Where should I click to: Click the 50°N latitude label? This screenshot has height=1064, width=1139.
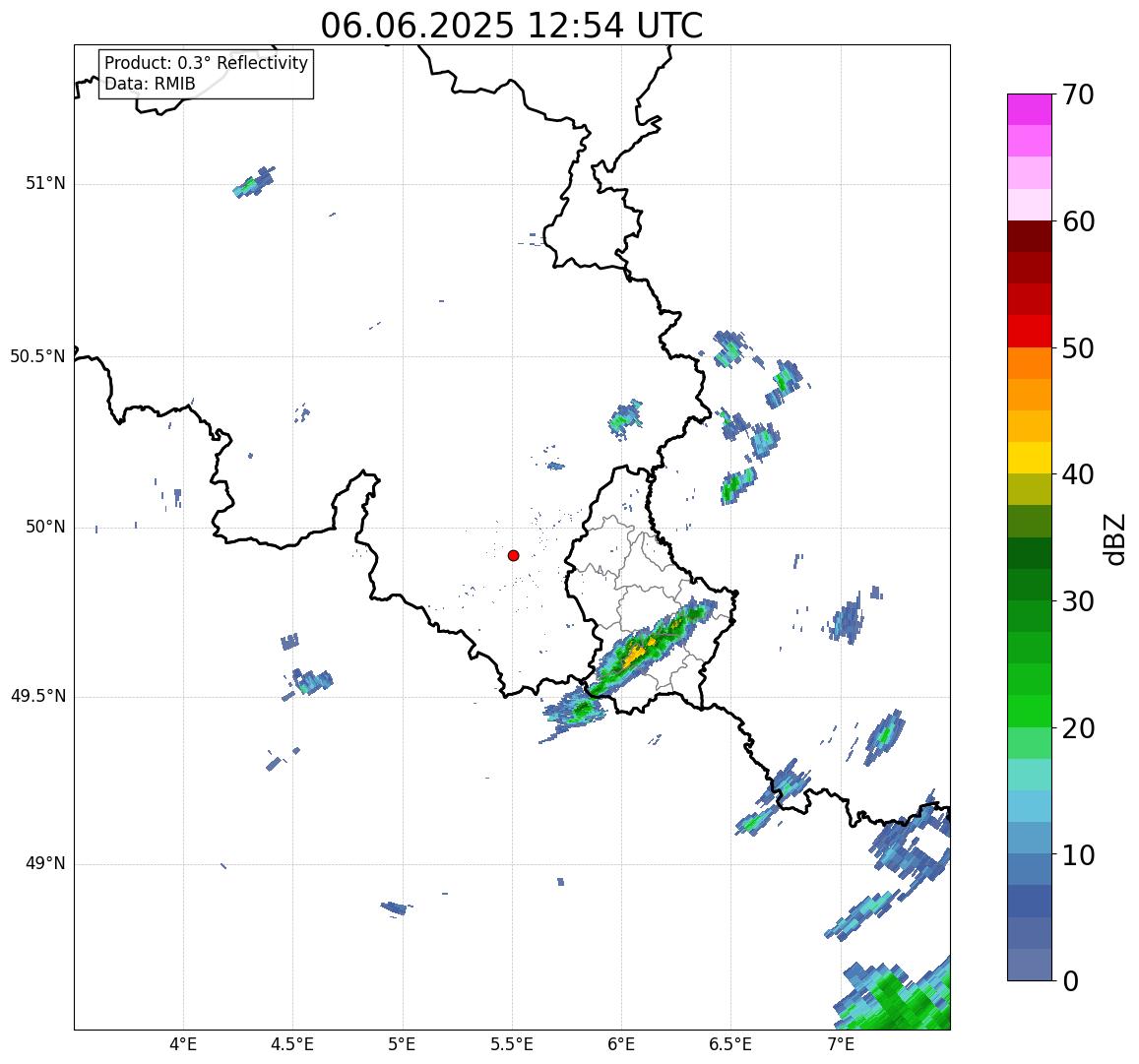[x=45, y=528]
